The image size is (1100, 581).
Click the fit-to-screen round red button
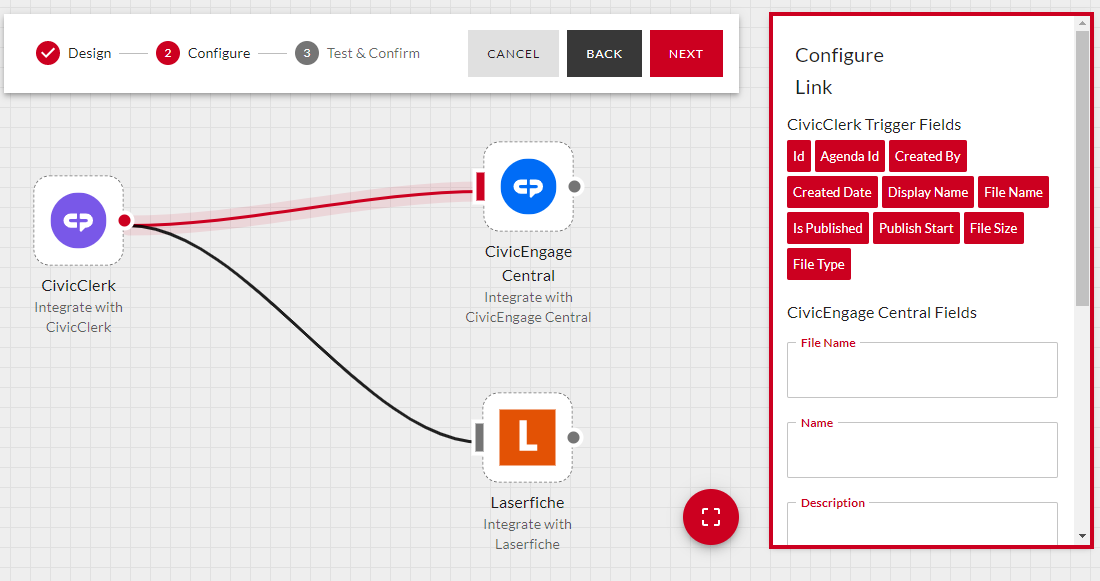pos(711,517)
